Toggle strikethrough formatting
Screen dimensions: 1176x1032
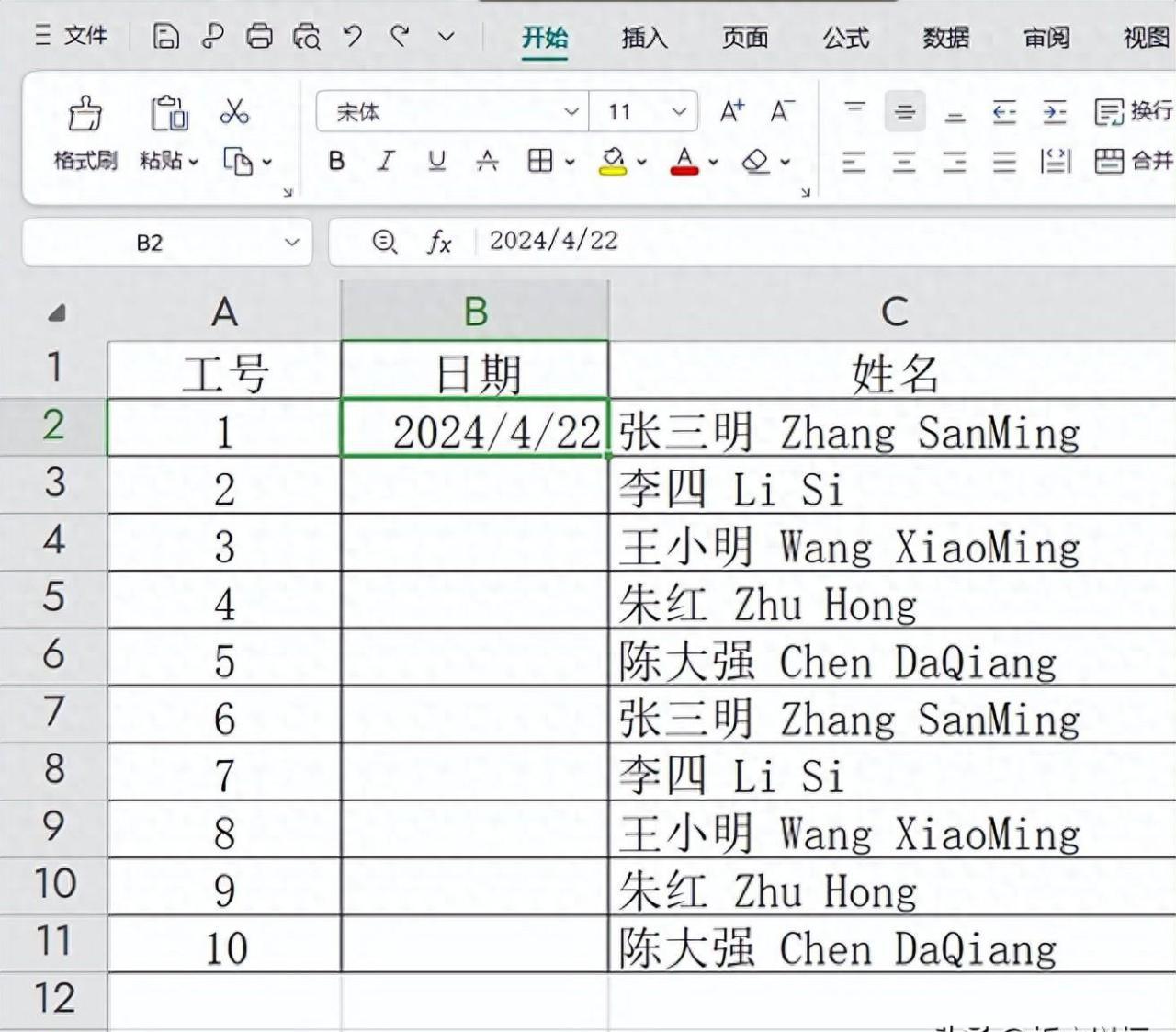[x=487, y=161]
